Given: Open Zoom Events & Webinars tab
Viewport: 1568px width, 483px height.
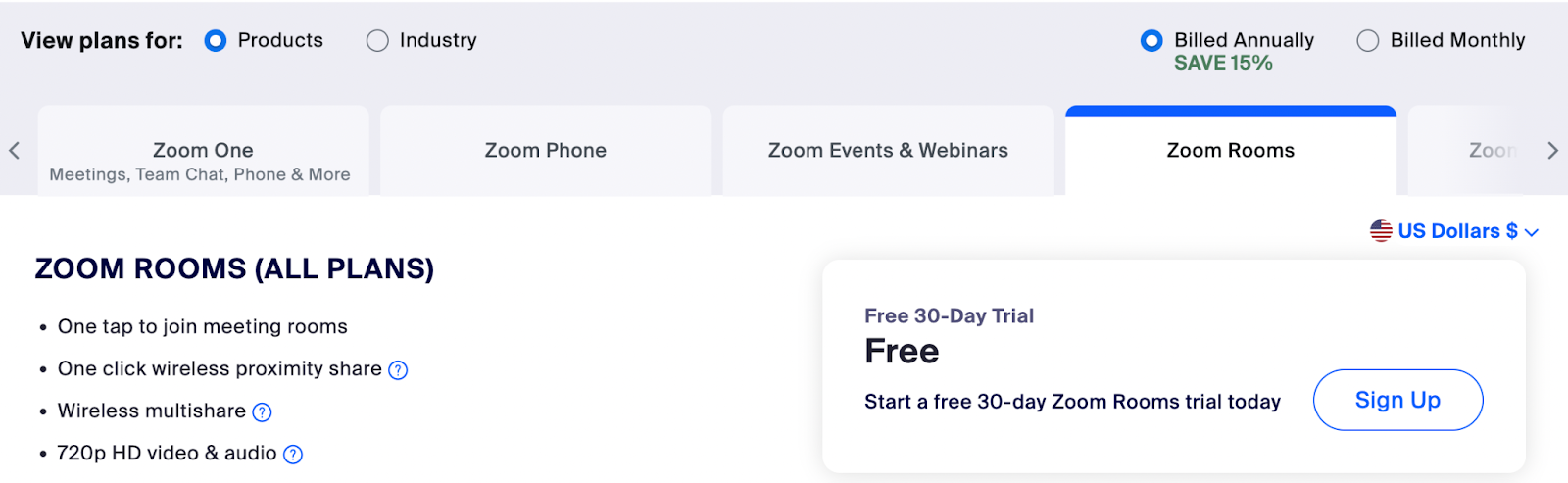Looking at the screenshot, I should (888, 151).
